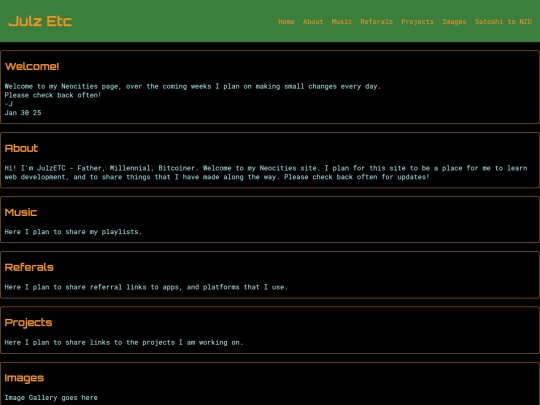The image size is (540, 405).
Task: Click the Images section heading
Action: coord(24,378)
